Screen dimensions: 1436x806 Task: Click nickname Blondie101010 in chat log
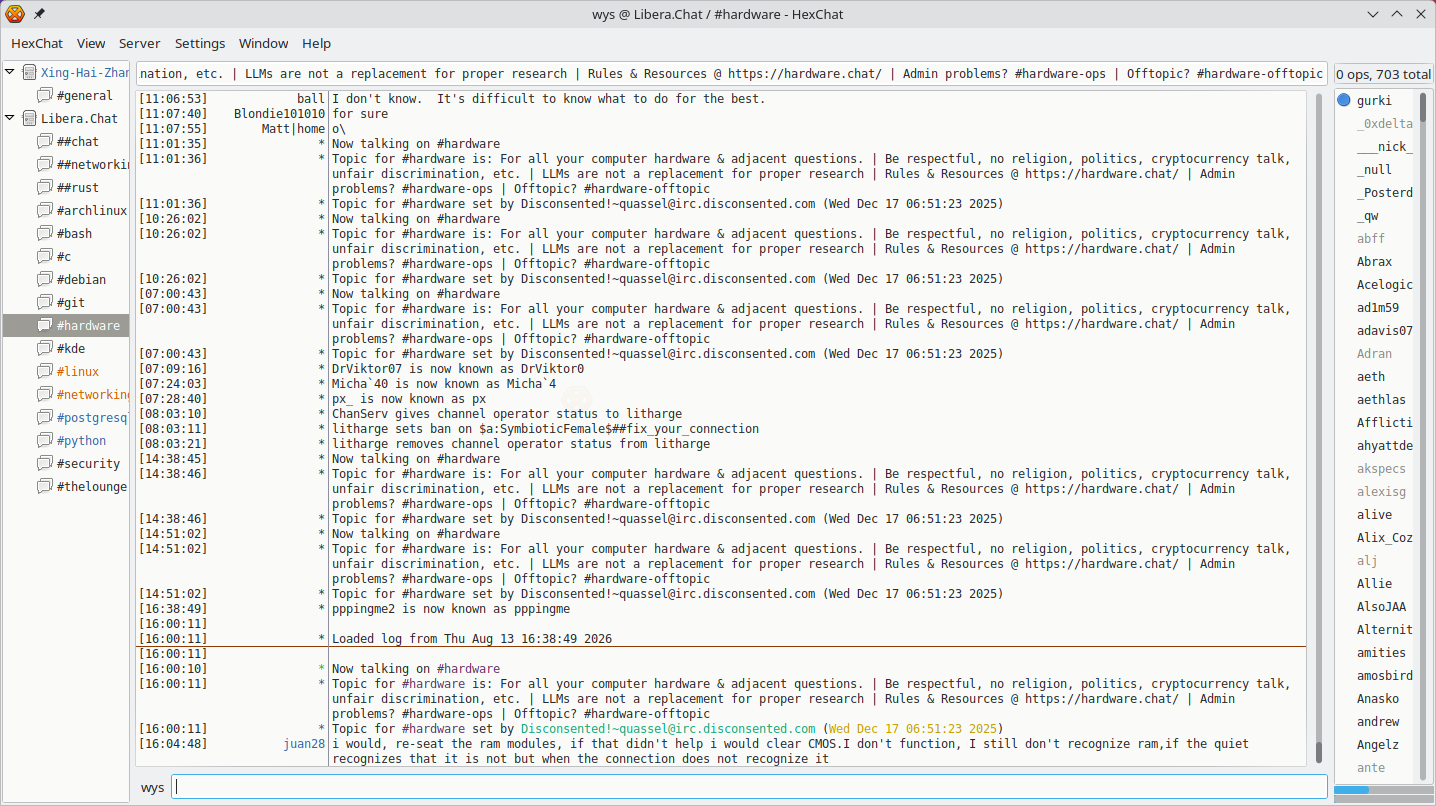(279, 114)
